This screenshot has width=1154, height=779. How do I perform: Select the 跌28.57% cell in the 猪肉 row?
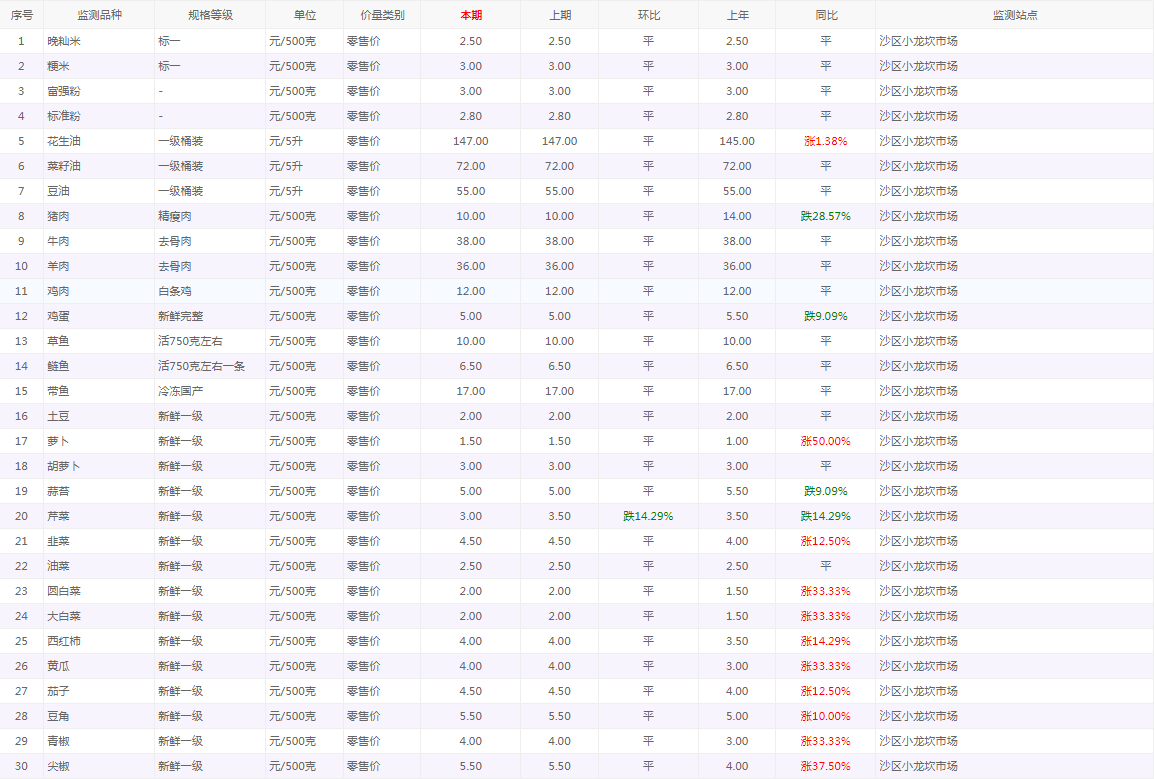(825, 216)
